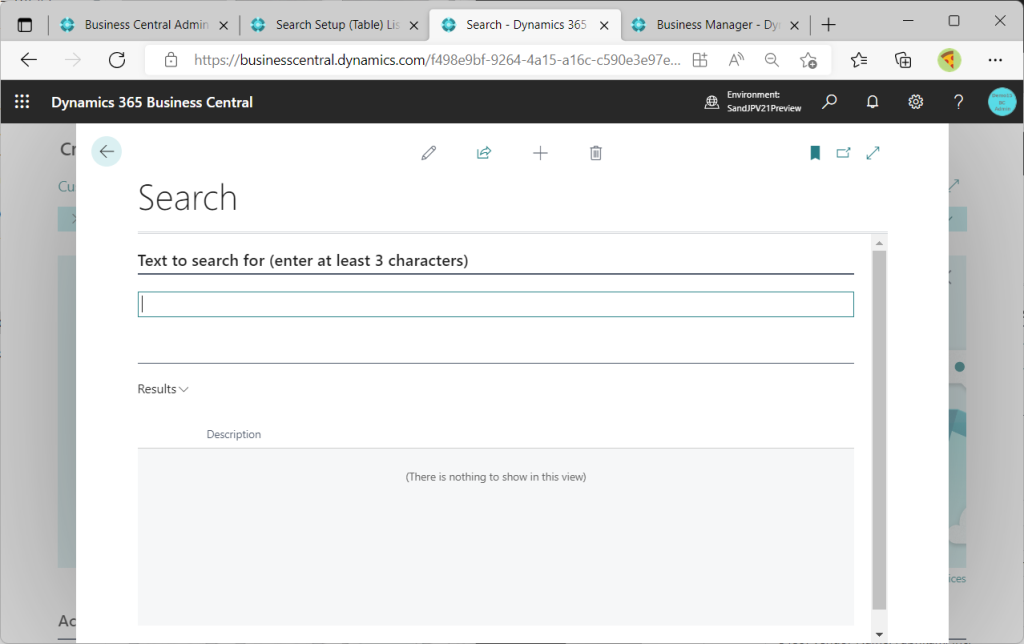Add this page to favorites
Image resolution: width=1024 pixels, height=644 pixels.
[808, 60]
